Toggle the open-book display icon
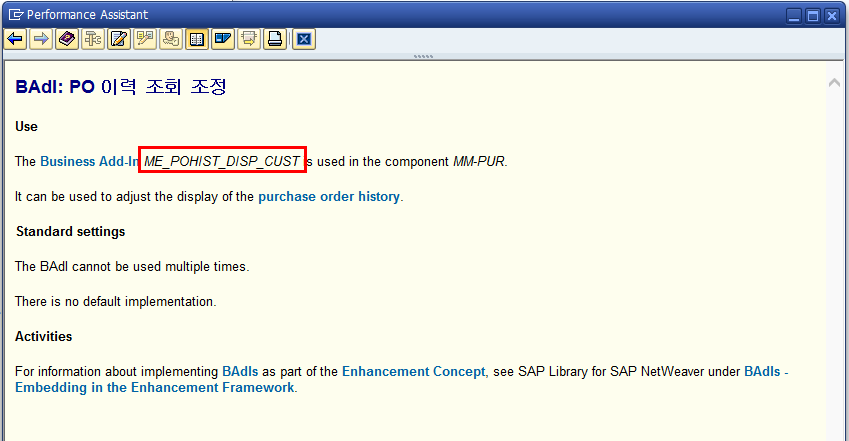The width and height of the screenshot is (849, 441). (x=197, y=39)
